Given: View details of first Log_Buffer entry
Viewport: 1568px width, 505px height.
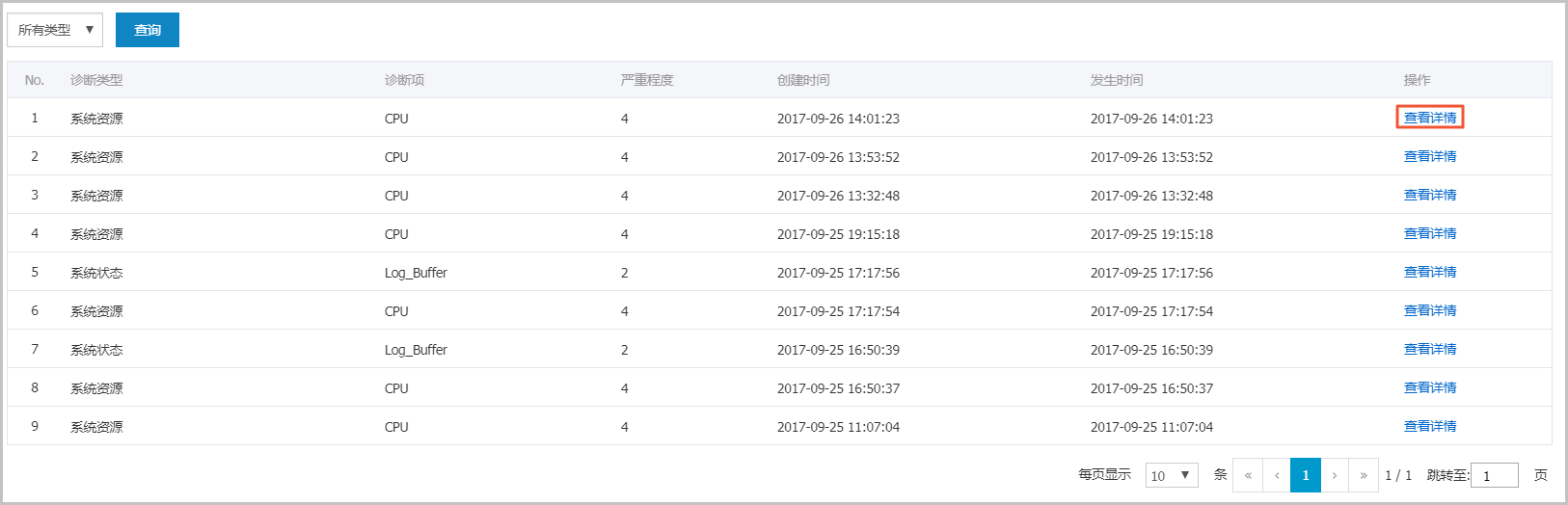Looking at the screenshot, I should 1430,272.
